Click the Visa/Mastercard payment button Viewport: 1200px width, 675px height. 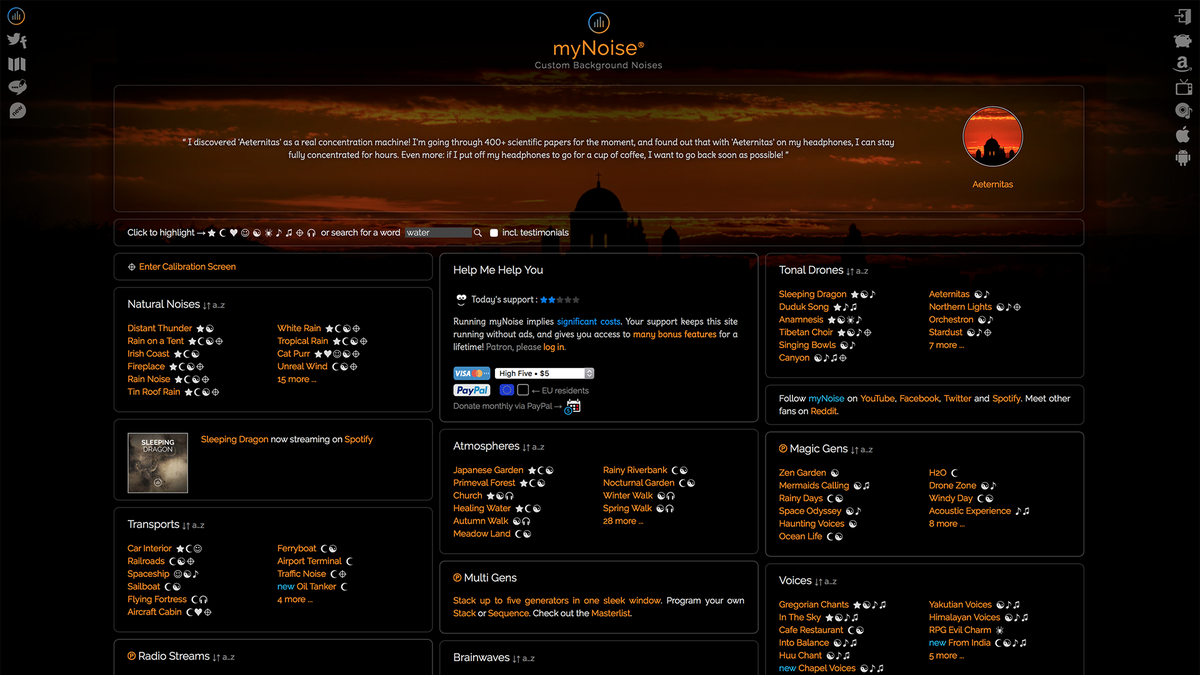(x=472, y=373)
